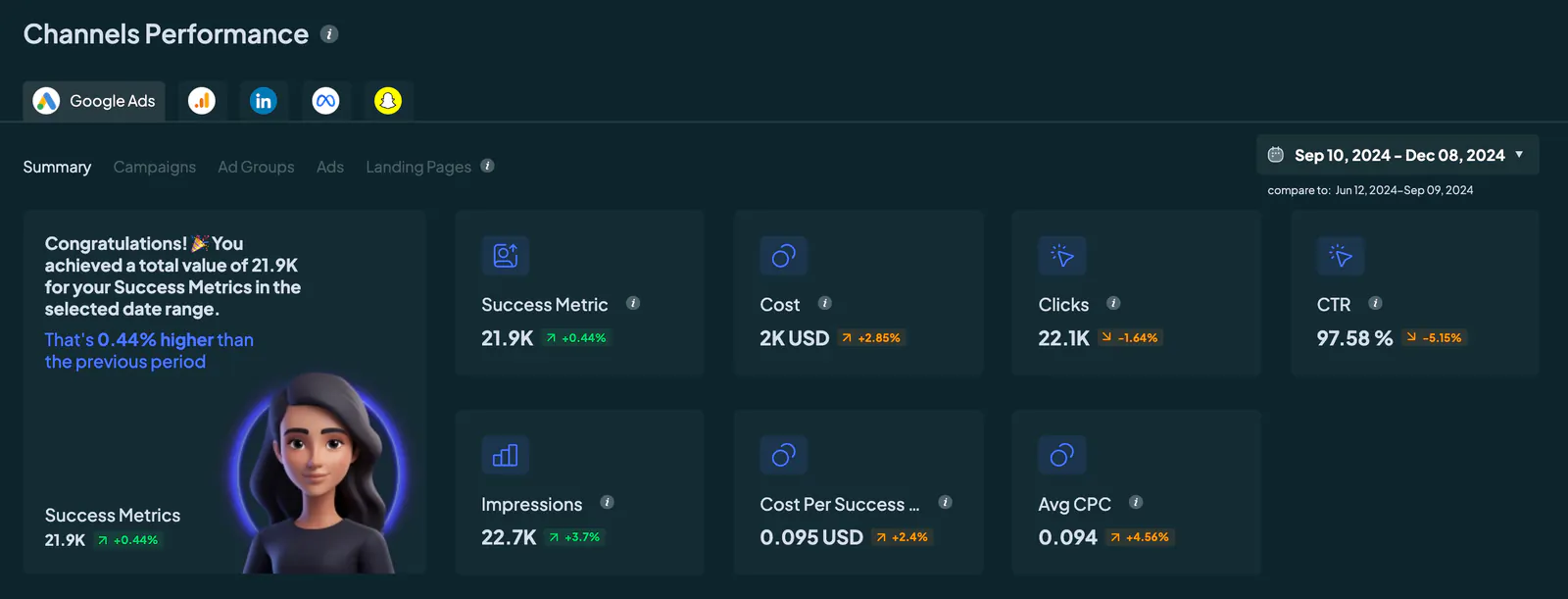Image resolution: width=1568 pixels, height=599 pixels.
Task: Open the Google Analytics channel tab
Action: pyautogui.click(x=202, y=101)
